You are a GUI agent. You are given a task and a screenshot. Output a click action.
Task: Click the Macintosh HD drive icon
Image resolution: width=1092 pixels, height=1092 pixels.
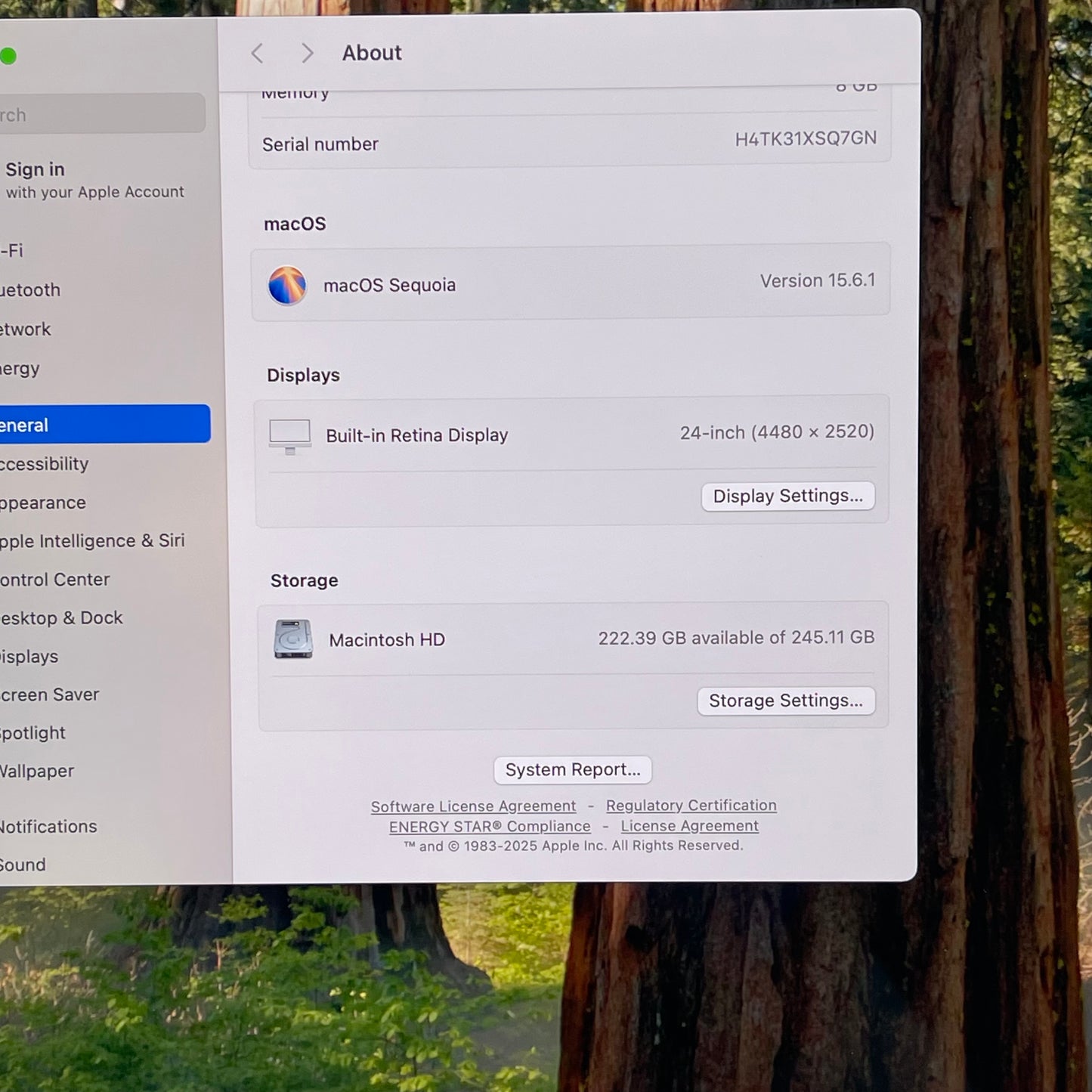point(293,639)
